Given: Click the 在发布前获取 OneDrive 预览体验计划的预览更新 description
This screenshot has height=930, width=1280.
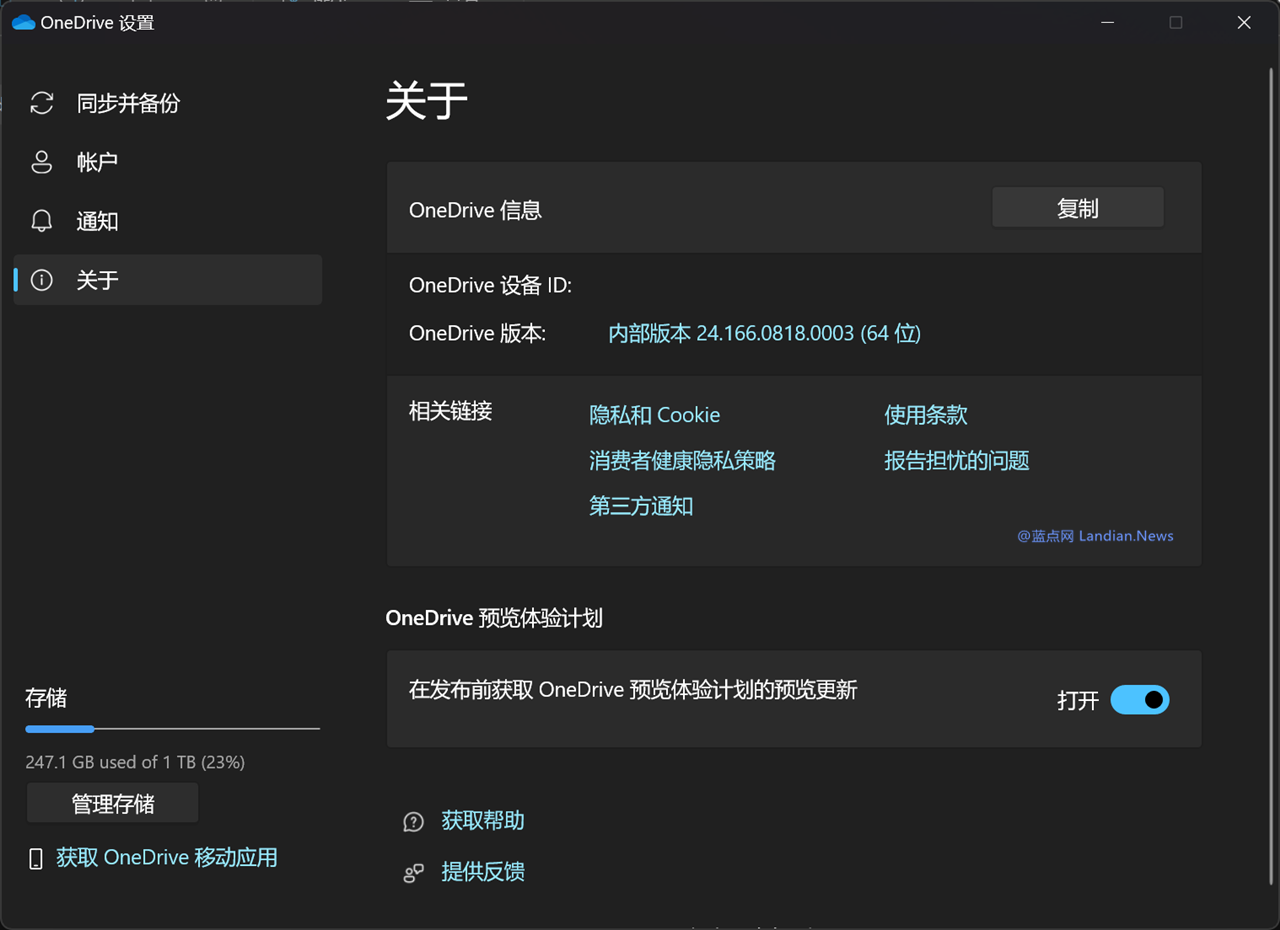Looking at the screenshot, I should [x=633, y=690].
